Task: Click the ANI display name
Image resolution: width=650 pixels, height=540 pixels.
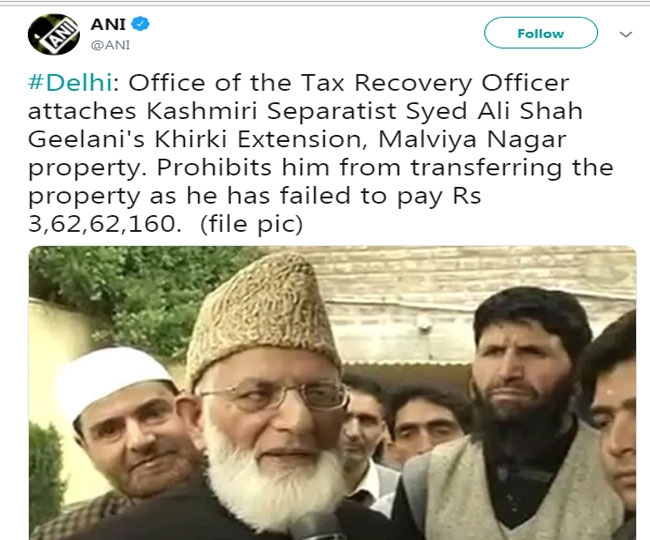Action: coord(108,24)
